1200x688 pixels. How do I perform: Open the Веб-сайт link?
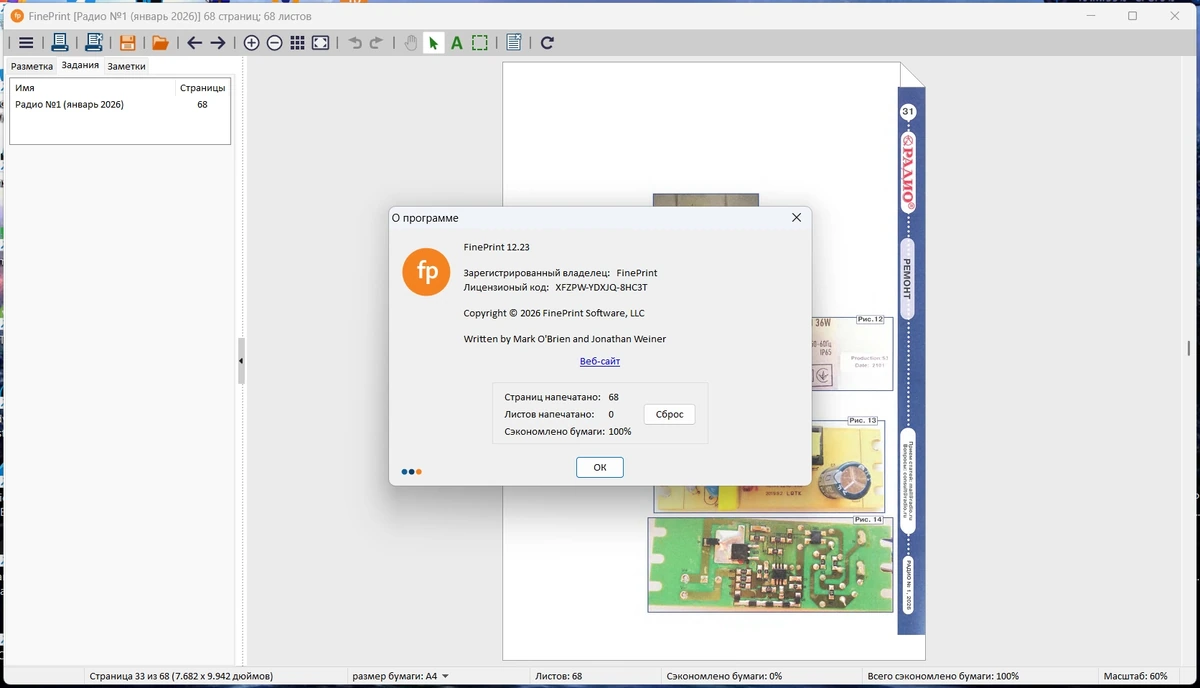(x=600, y=361)
